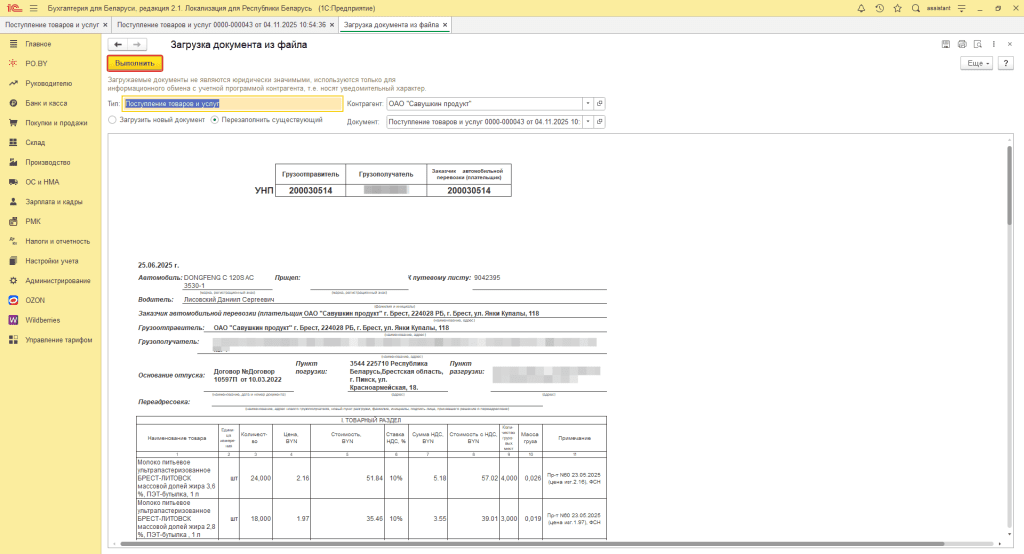Click the 'Выполнить' button

(x=135, y=63)
